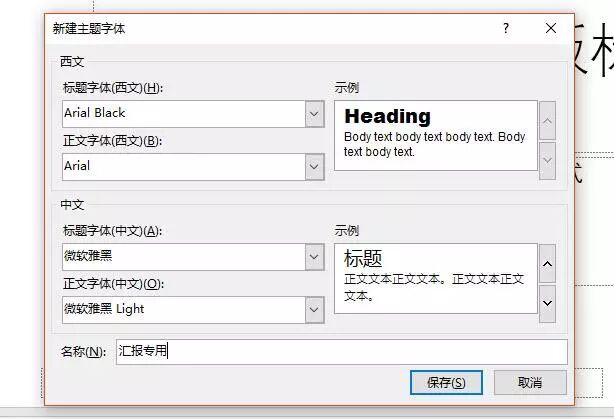Click the 标题字体(西文)(H) label
This screenshot has width=614, height=419.
coord(113,88)
